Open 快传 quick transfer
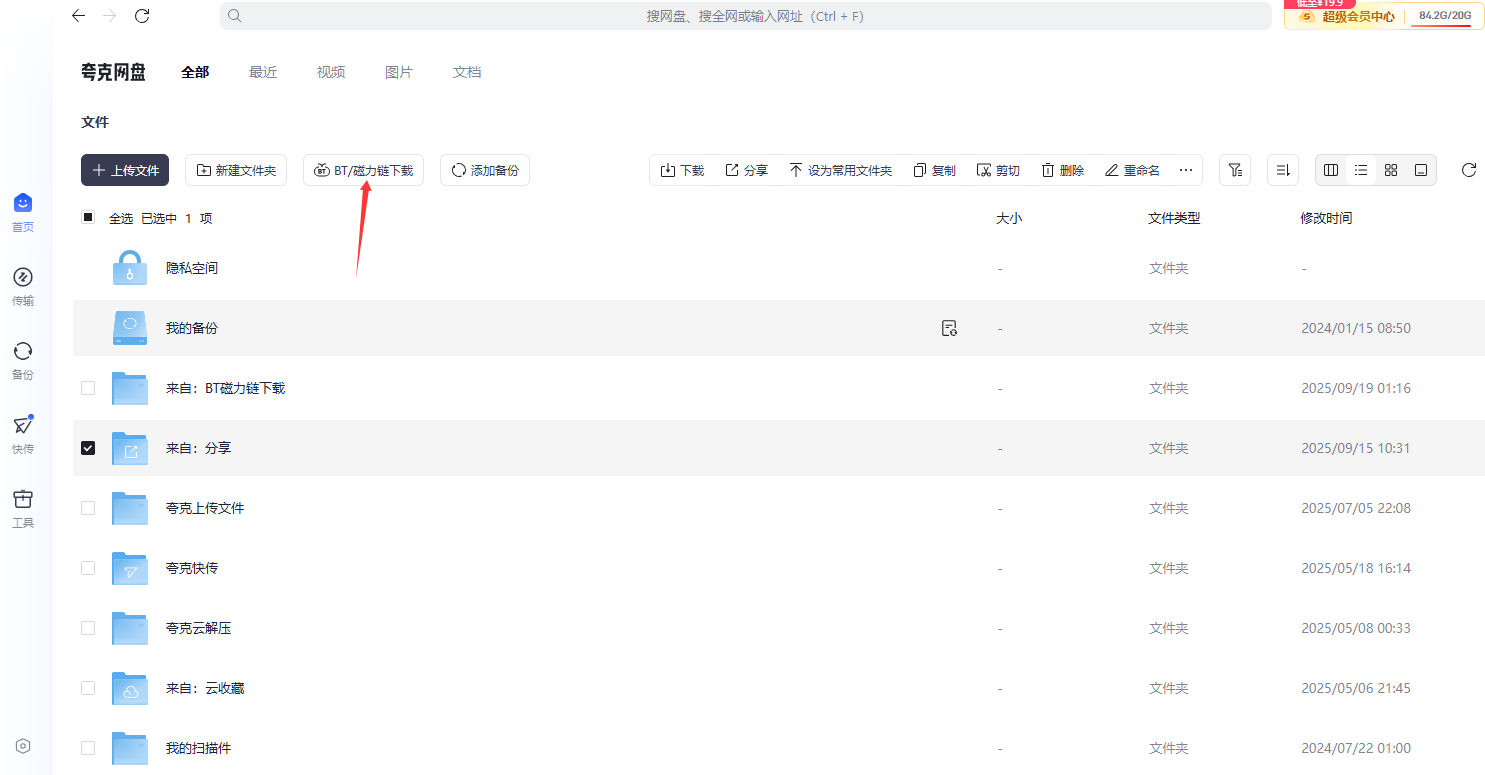 [x=23, y=435]
